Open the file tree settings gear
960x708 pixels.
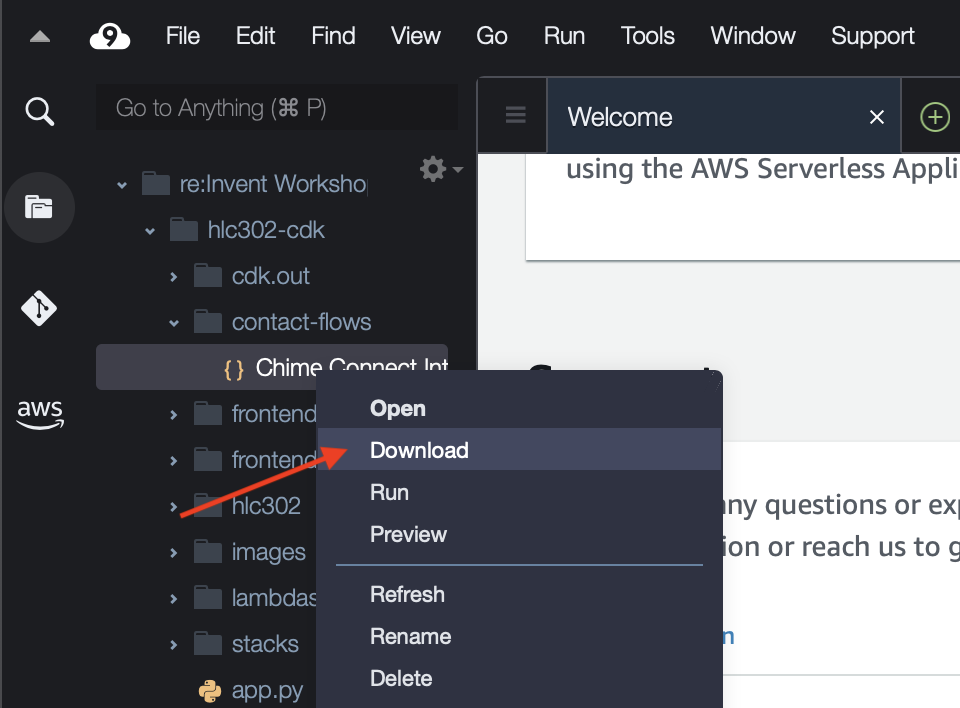[x=433, y=168]
